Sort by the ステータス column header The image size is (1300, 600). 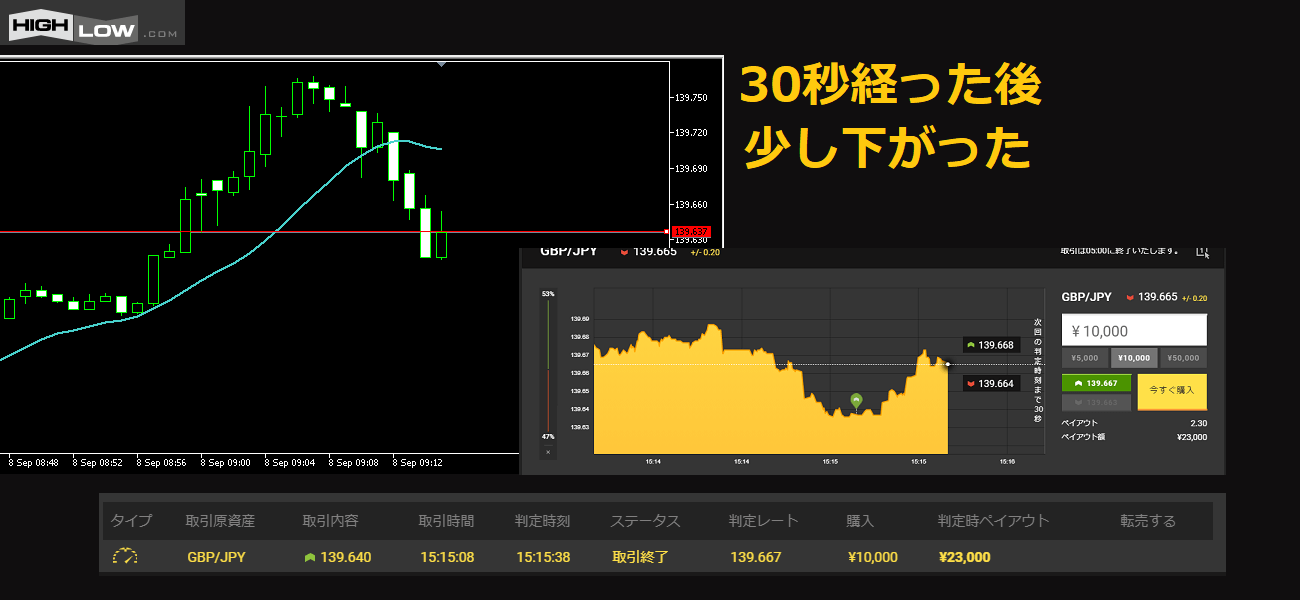(645, 521)
